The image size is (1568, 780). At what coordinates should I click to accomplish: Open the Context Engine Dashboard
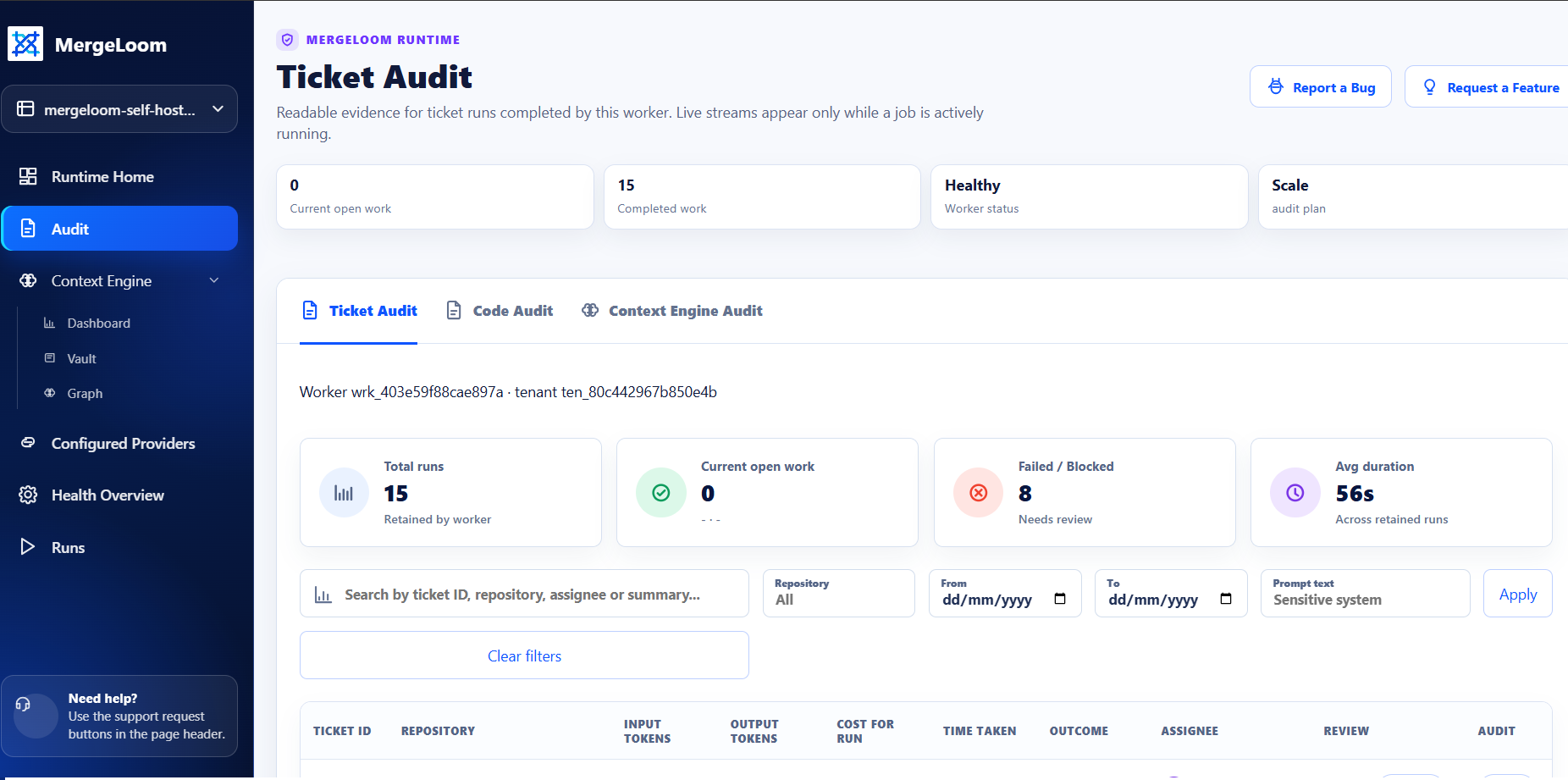point(98,323)
